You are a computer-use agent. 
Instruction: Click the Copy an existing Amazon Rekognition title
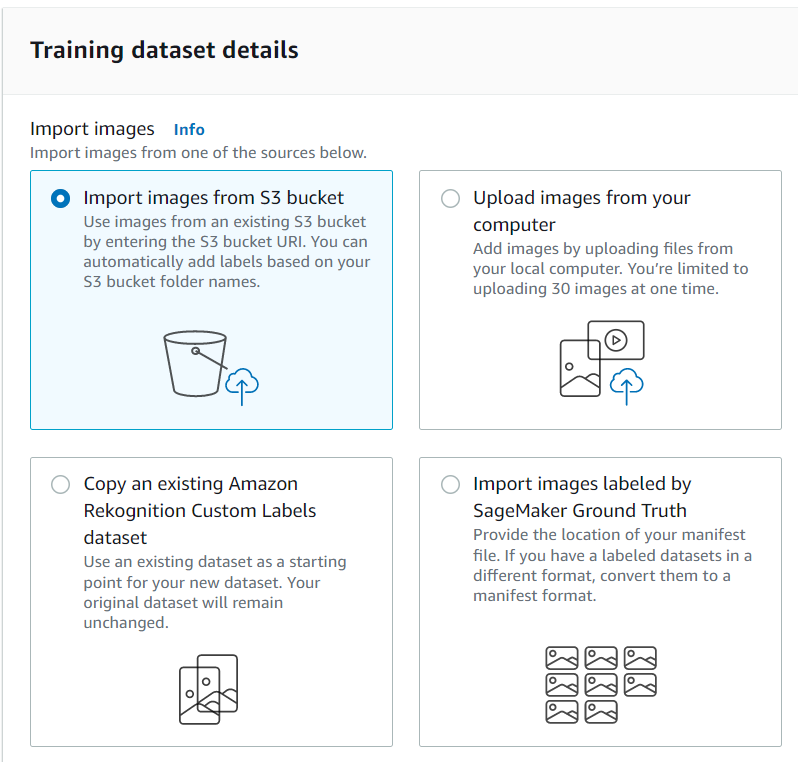(x=200, y=511)
